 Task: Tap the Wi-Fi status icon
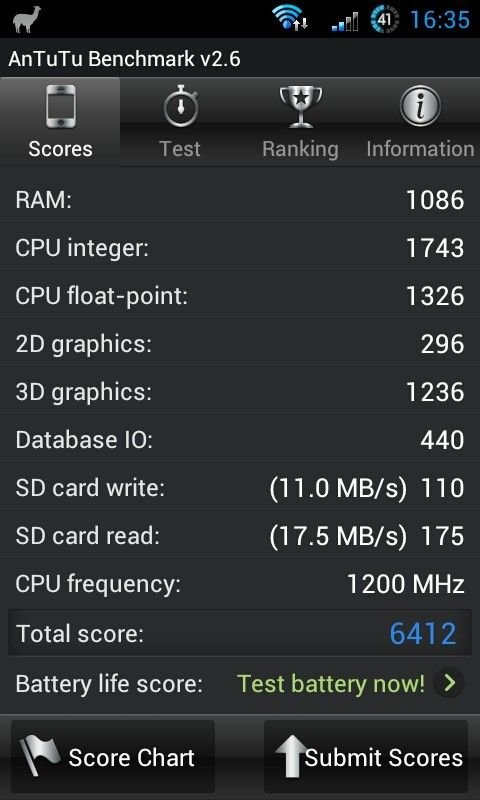(290, 18)
